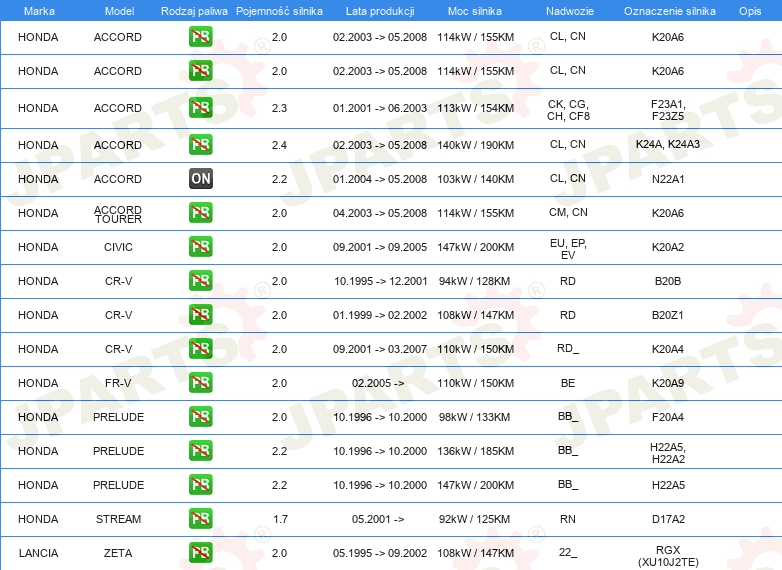The image size is (782, 570).
Task: Select production years 01.2004 -> 05.2008
Action: pyautogui.click(x=380, y=179)
